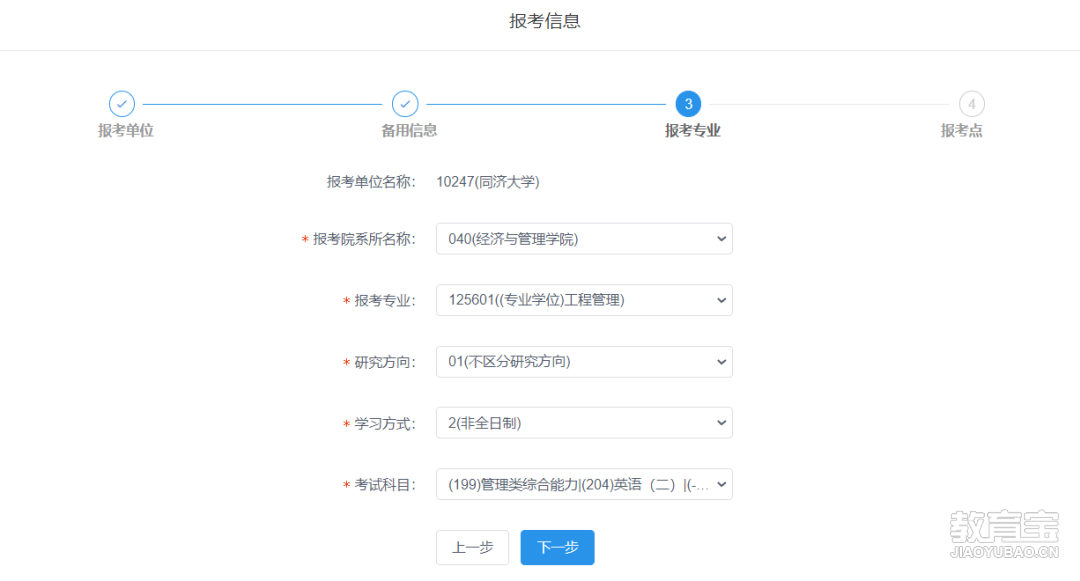Viewport: 1080px width, 581px height.
Task: Click the 学习方式 field label
Action: point(384,423)
